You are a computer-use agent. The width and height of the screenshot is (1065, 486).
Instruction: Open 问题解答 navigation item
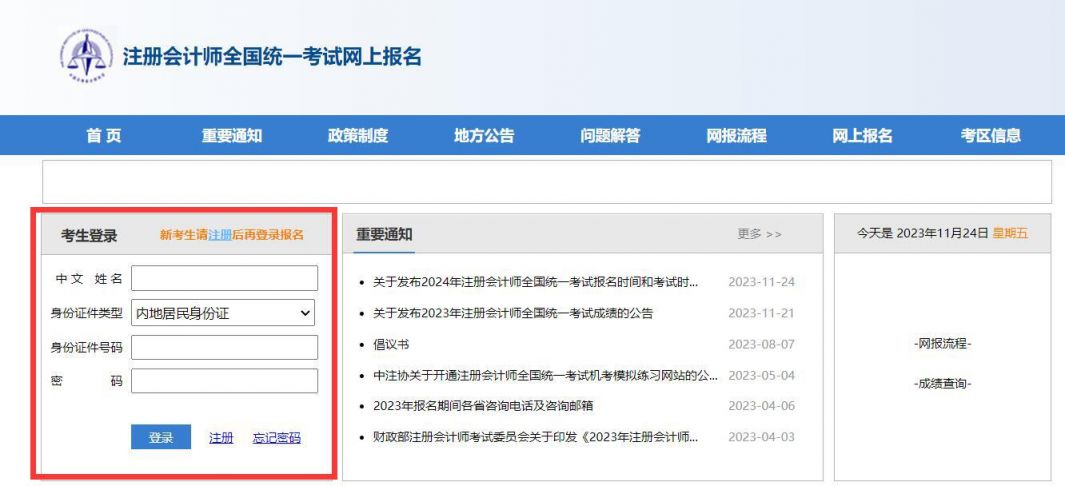[610, 136]
